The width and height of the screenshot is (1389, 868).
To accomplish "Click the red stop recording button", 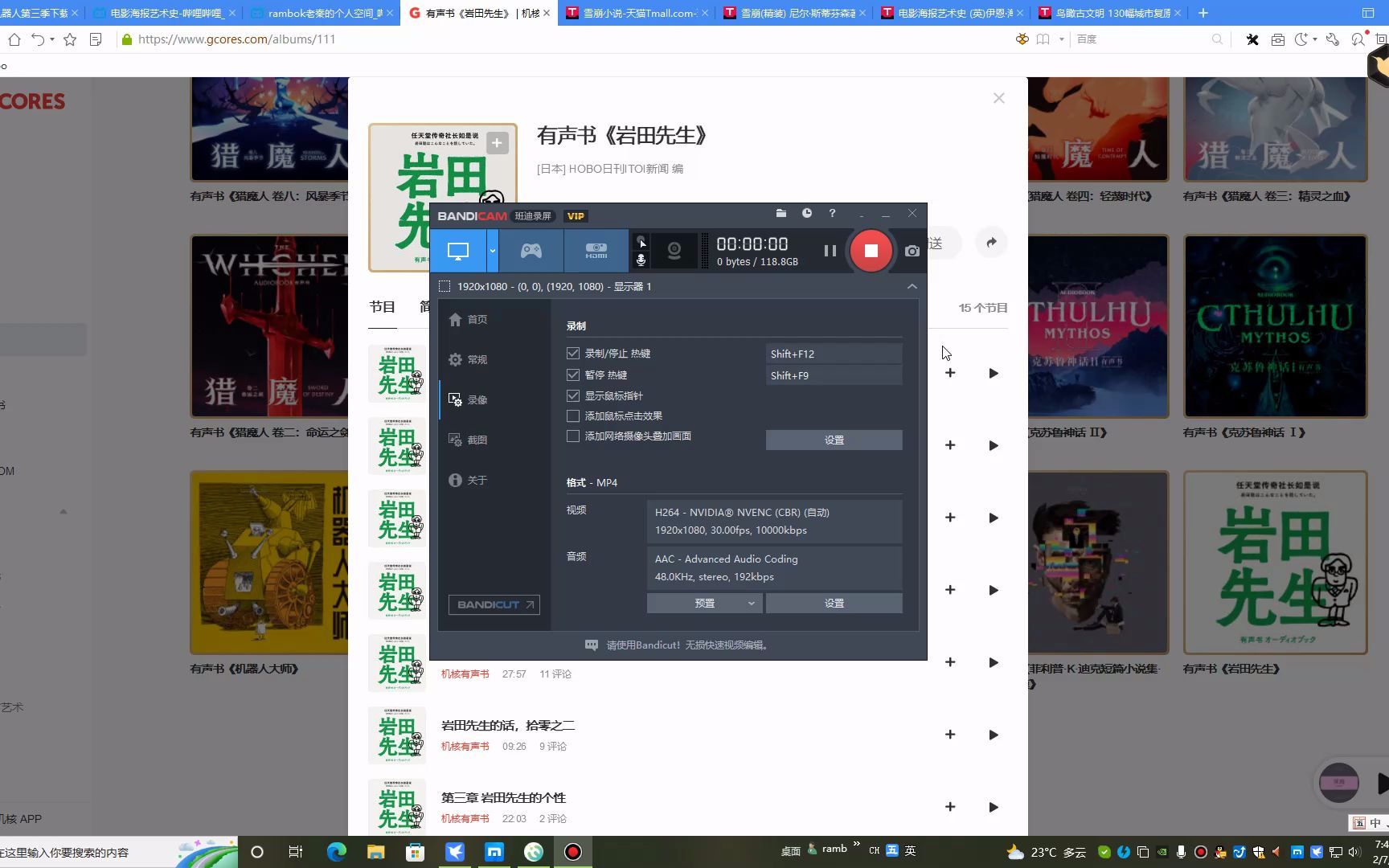I will coord(871,251).
